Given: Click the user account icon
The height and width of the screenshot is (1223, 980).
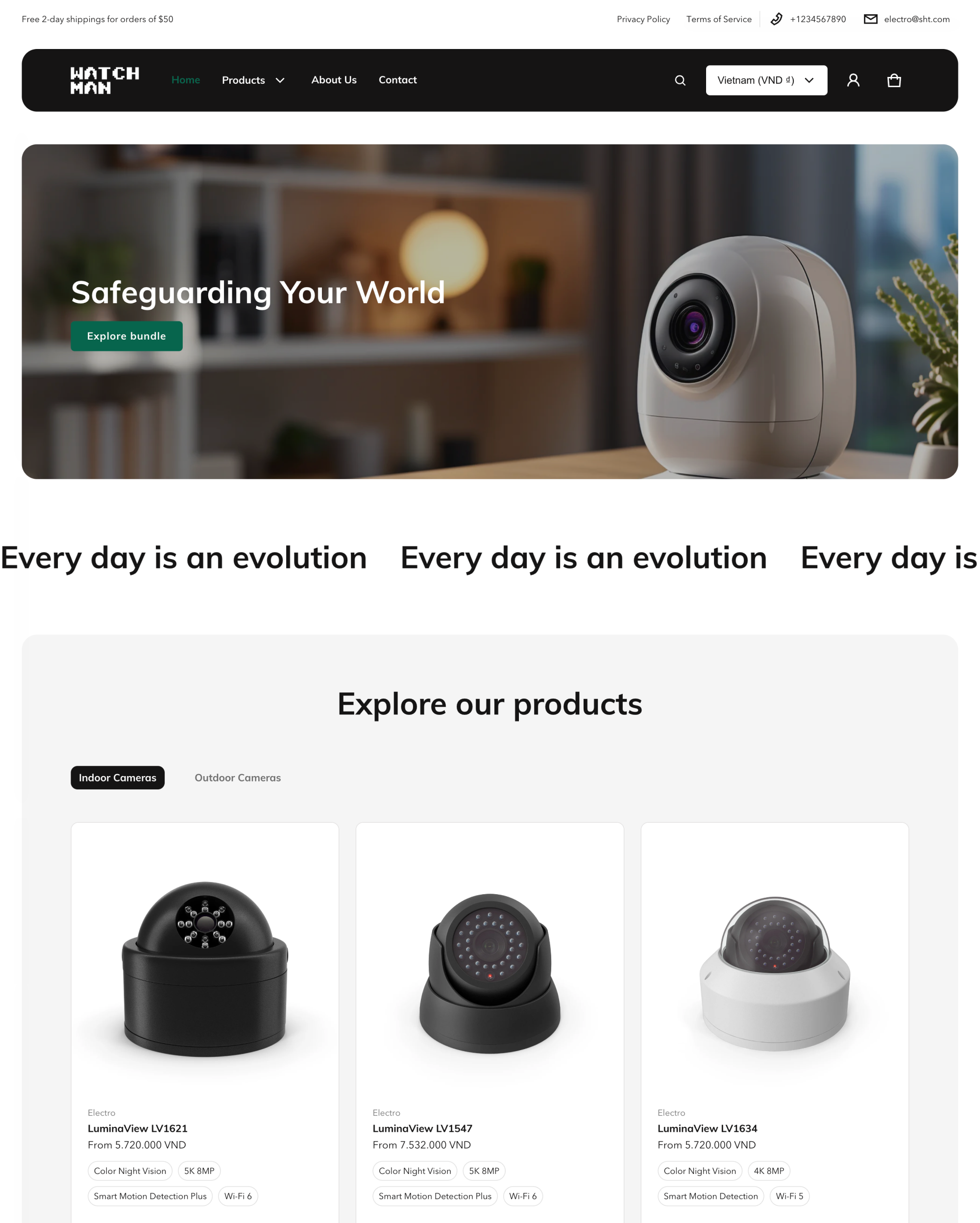Looking at the screenshot, I should [x=853, y=80].
